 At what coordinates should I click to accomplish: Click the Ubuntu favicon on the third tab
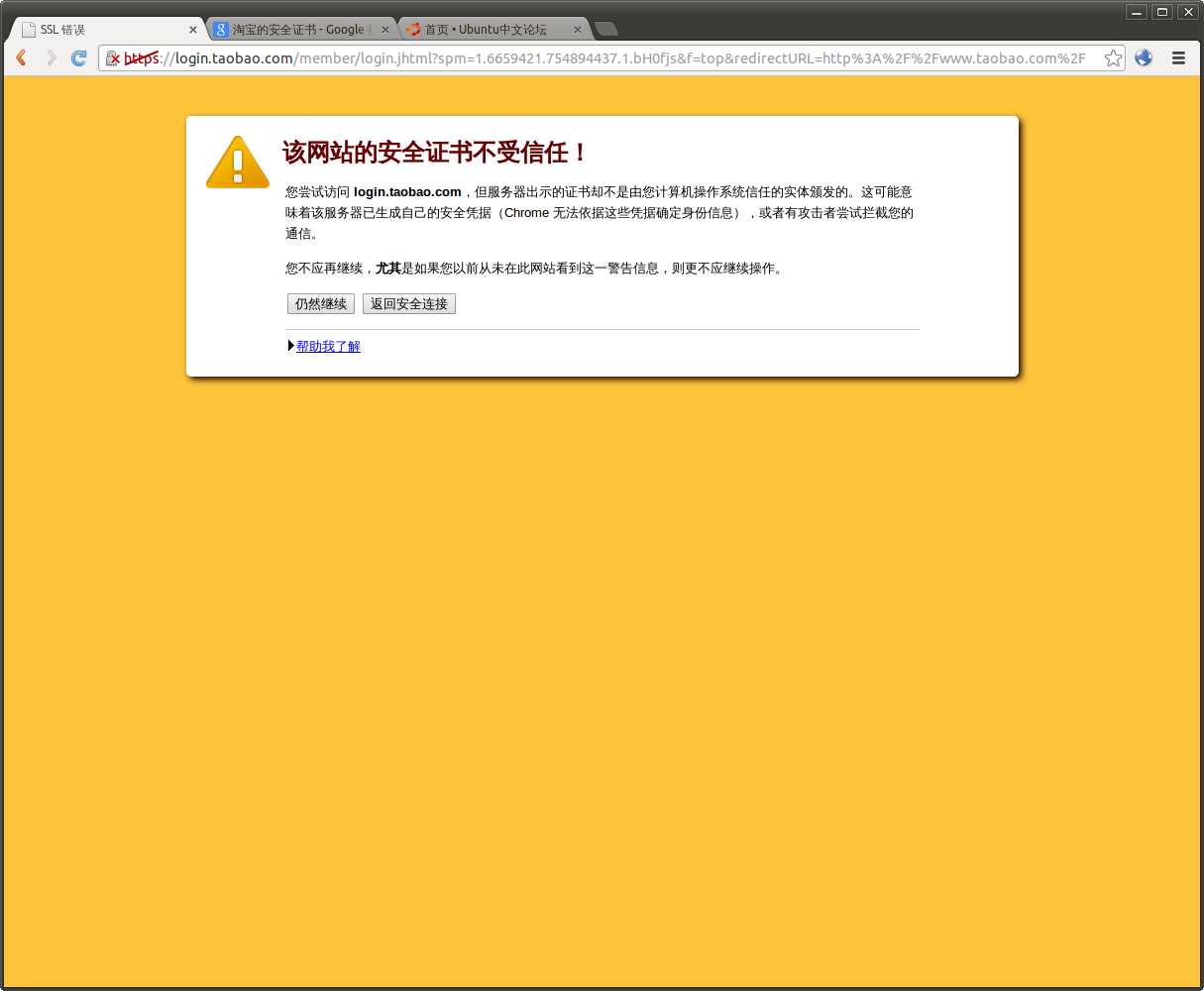[413, 30]
